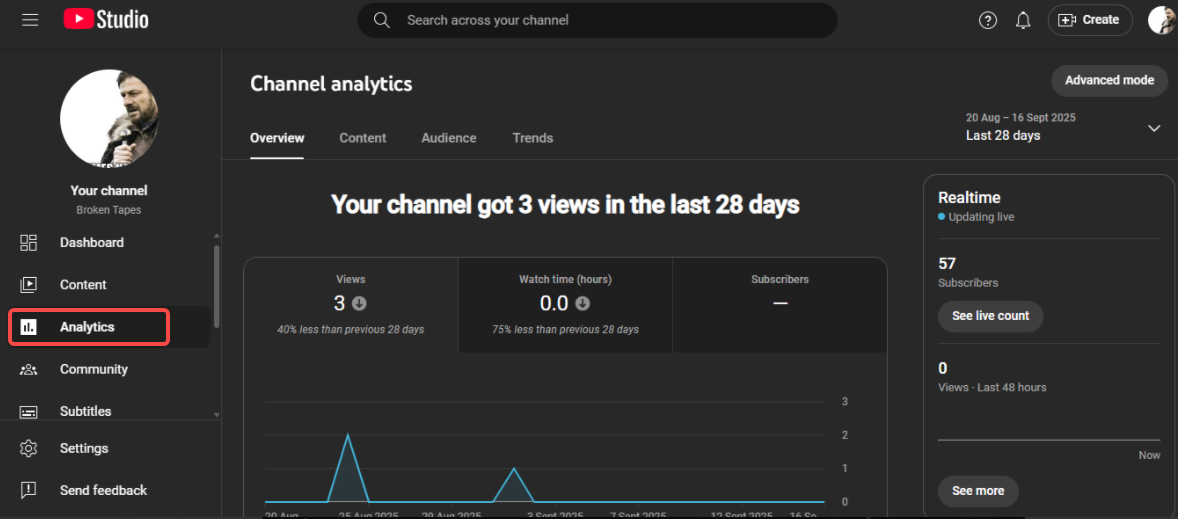The image size is (1178, 519).
Task: Select the Content analytics tab
Action: pos(362,138)
